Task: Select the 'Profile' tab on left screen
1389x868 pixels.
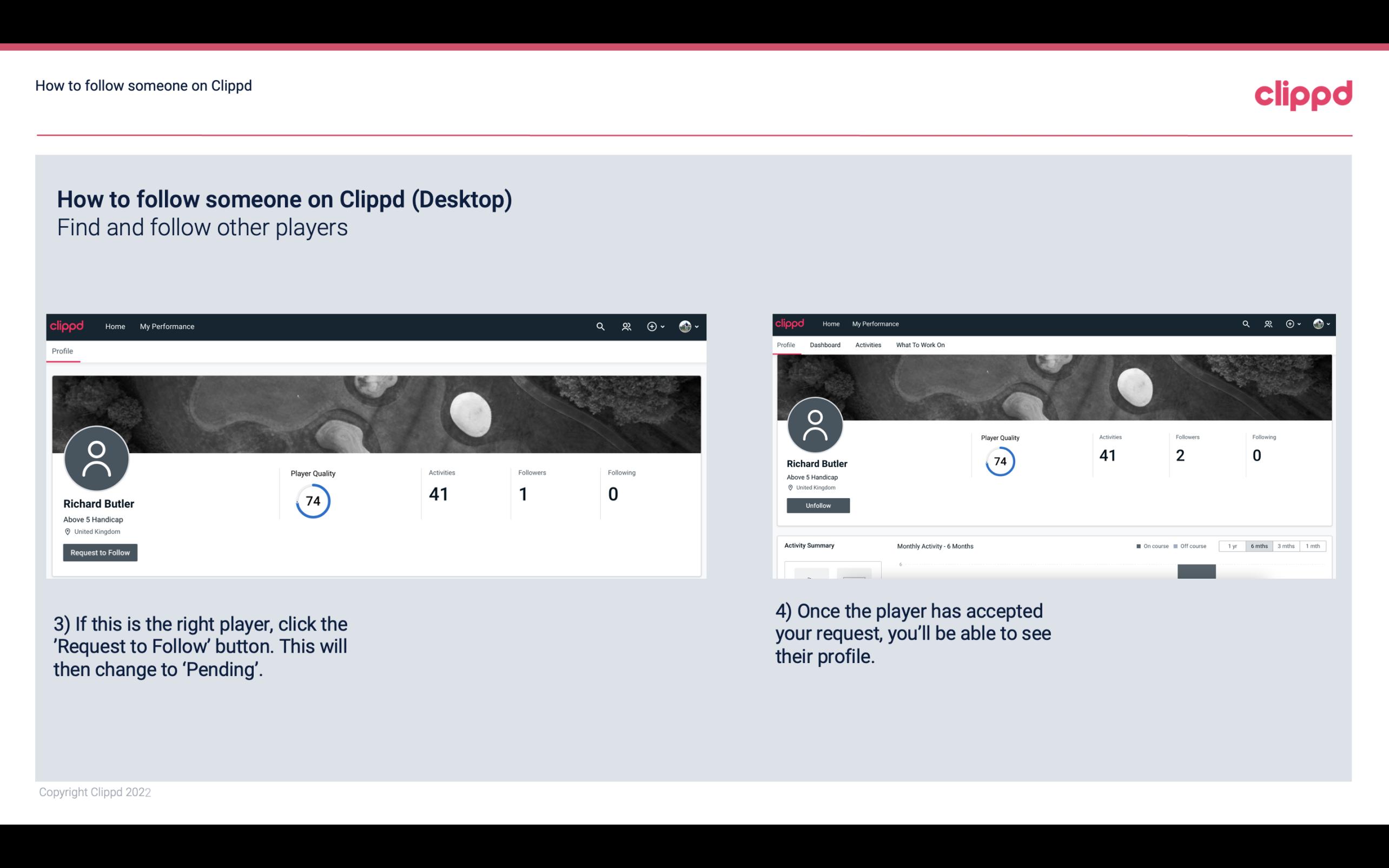Action: pos(62,351)
